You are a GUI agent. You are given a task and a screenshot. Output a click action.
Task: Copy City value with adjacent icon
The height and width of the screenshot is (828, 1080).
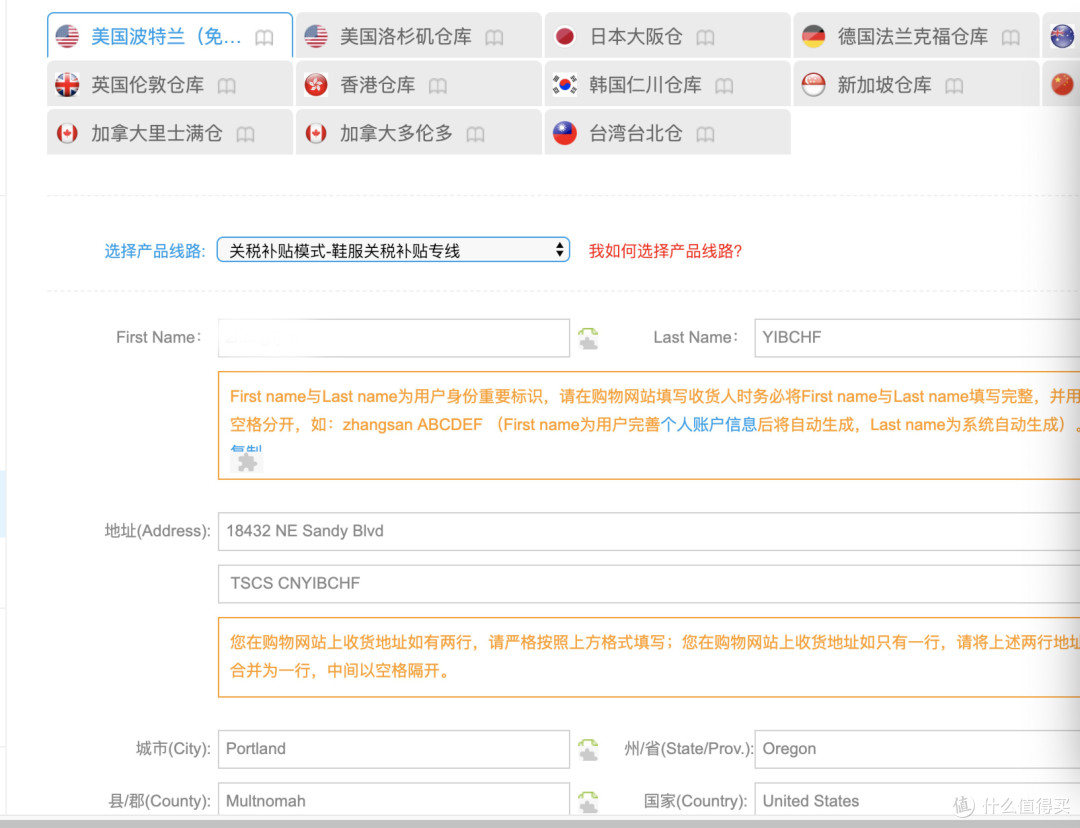pos(588,749)
